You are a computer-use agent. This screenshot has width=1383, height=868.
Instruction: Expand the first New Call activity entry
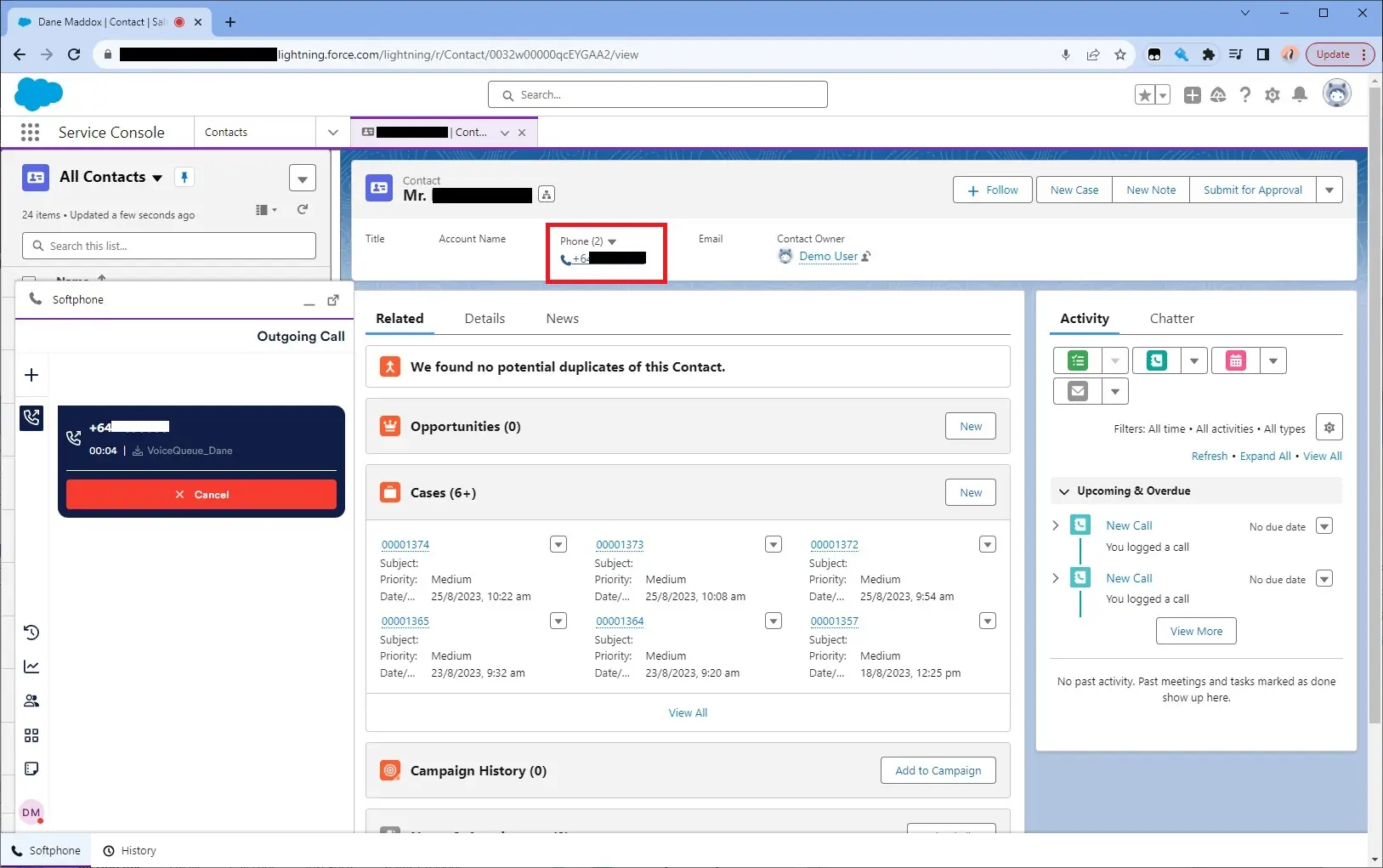[x=1056, y=525]
